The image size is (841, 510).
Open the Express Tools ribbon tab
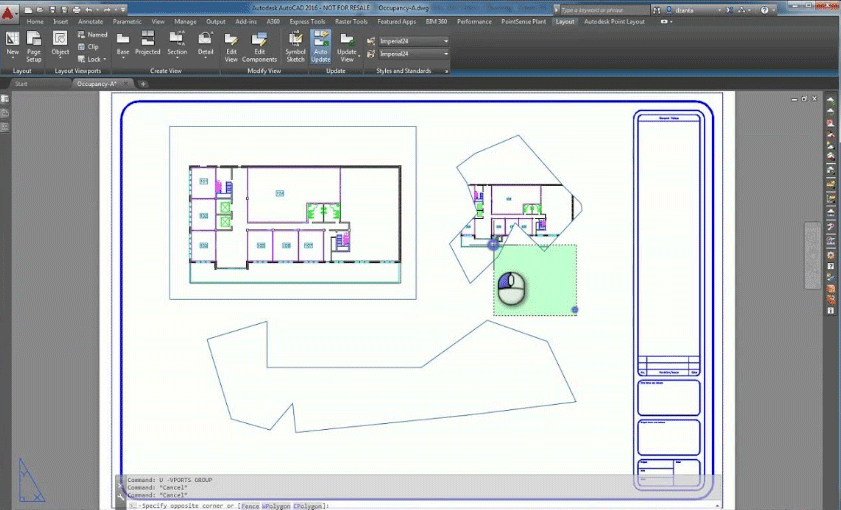(307, 21)
